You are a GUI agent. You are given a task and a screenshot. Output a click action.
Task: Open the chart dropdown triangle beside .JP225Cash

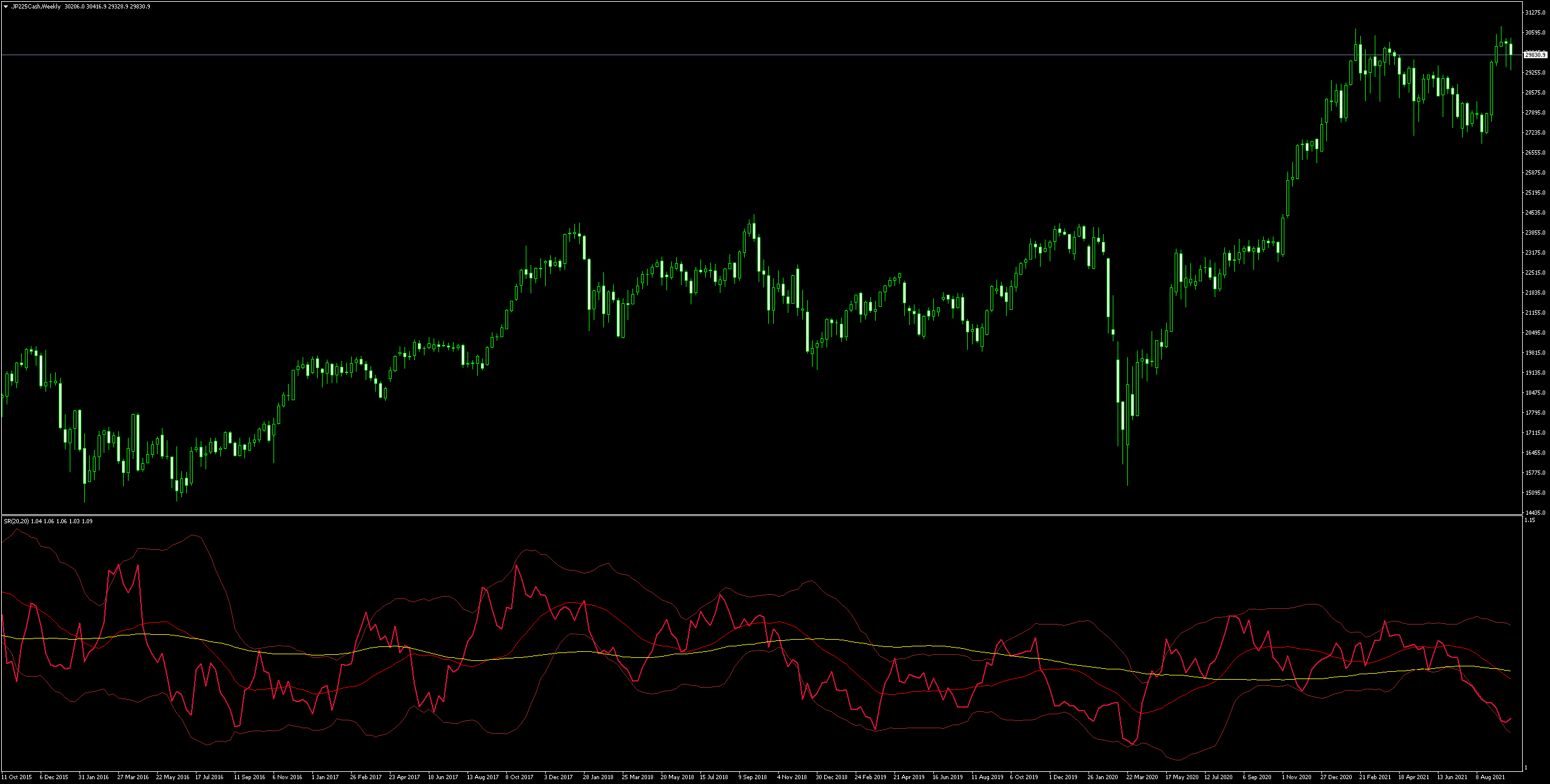tap(6, 7)
